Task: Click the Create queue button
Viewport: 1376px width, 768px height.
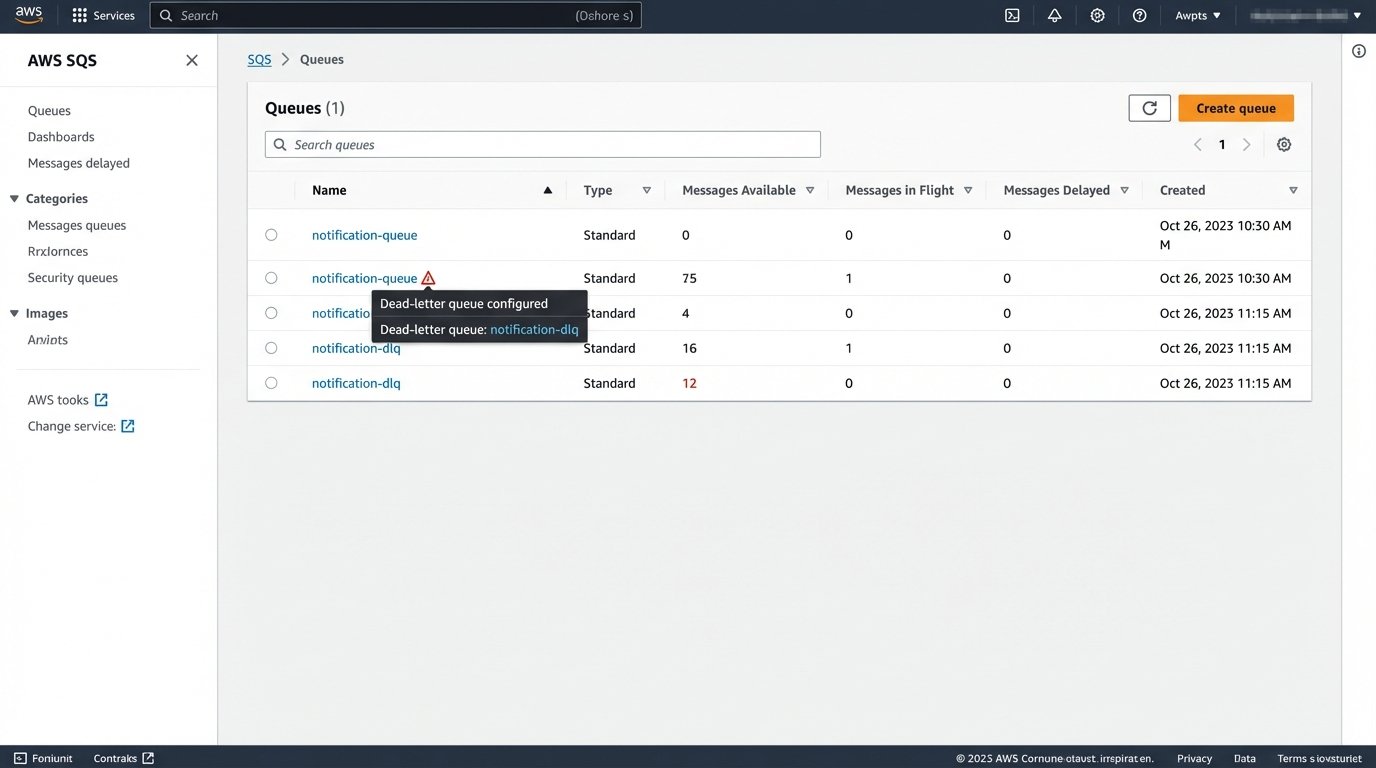Action: tap(1235, 108)
